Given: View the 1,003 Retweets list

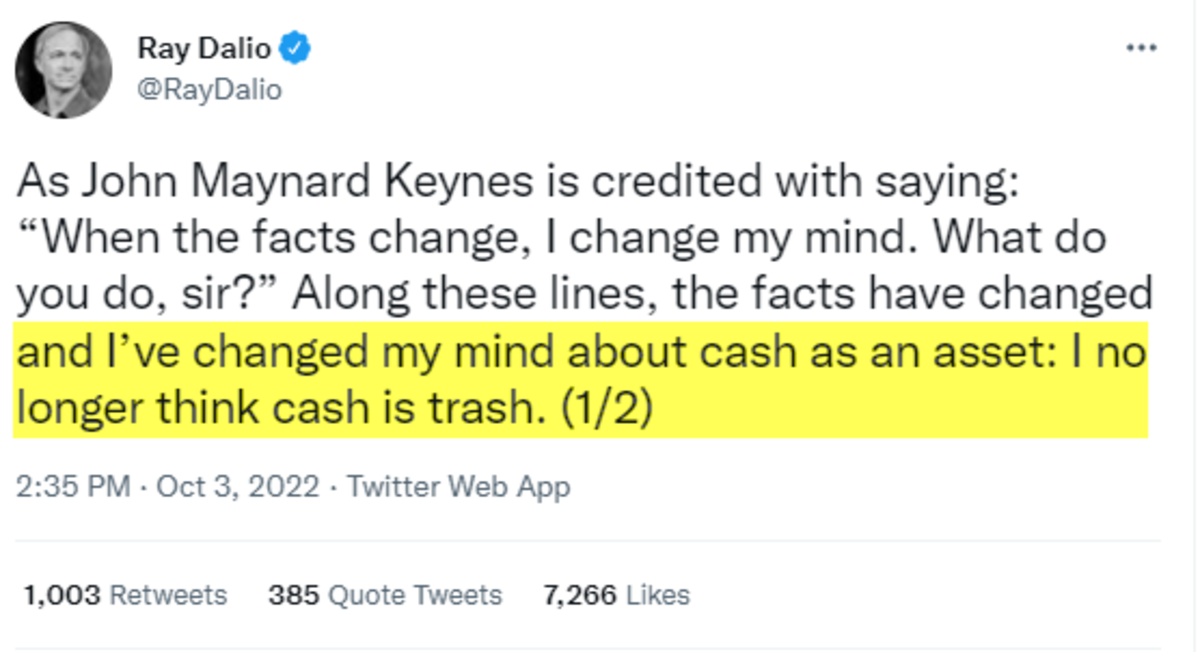Looking at the screenshot, I should coord(124,595).
